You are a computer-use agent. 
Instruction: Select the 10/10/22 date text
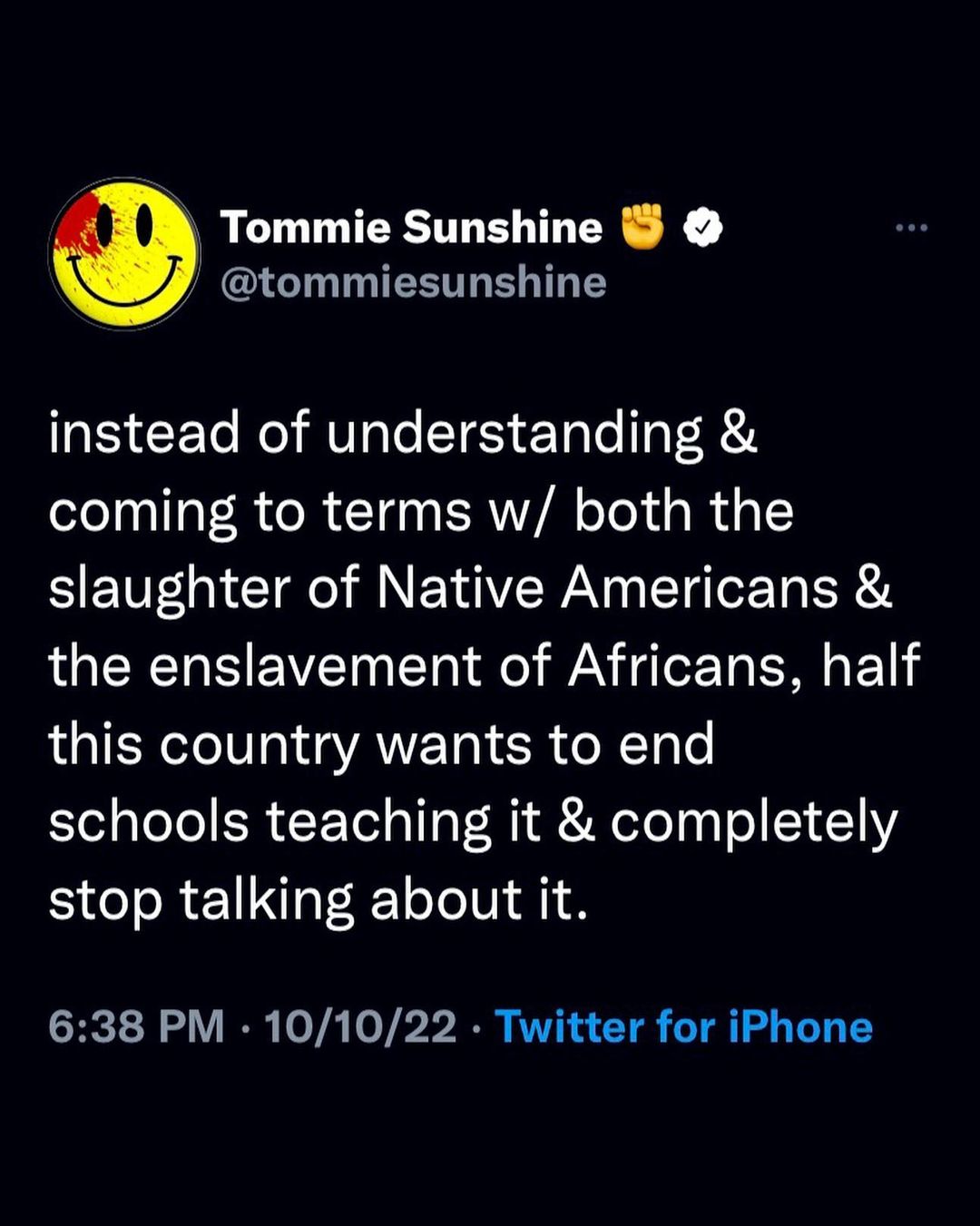click(360, 1027)
